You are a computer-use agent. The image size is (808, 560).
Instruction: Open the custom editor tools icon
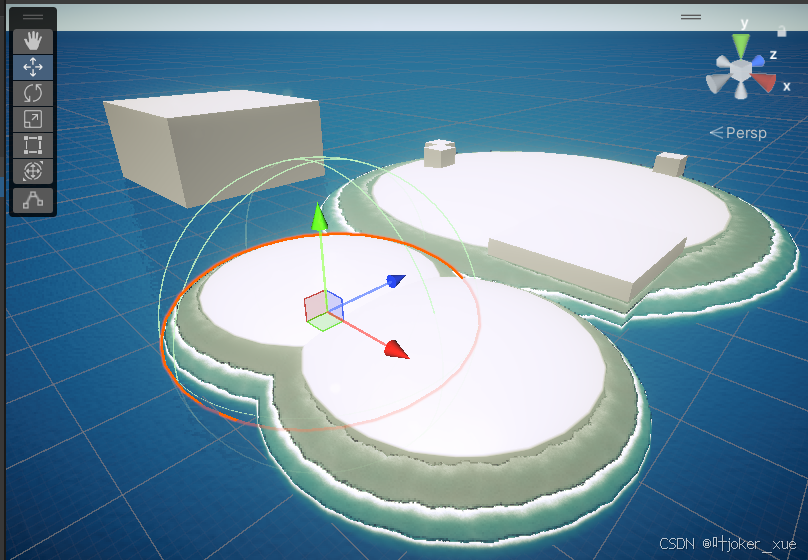[x=33, y=200]
